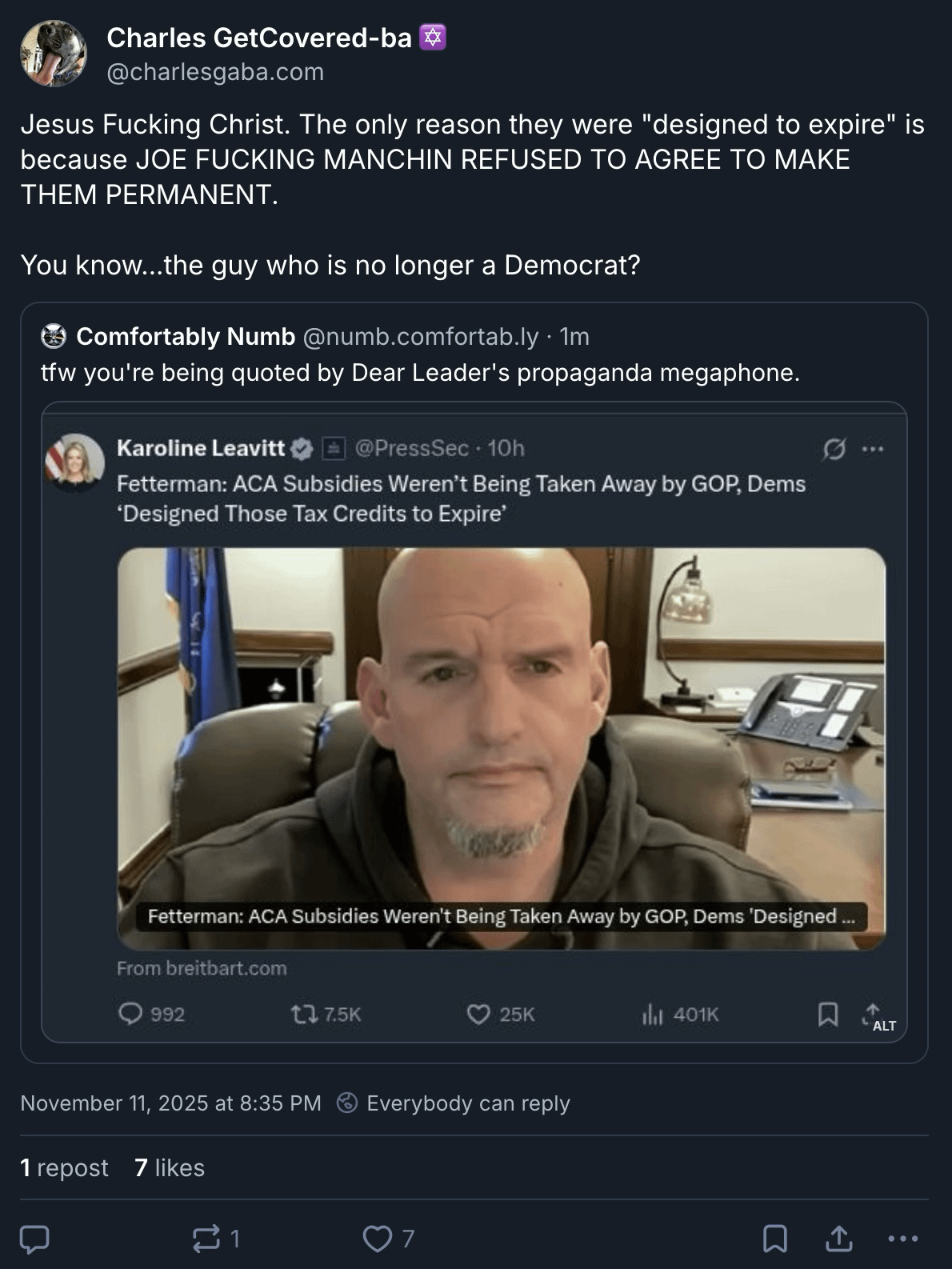952x1269 pixels.
Task: Bookmark this post via the bottom bookmark icon
Action: (774, 1239)
